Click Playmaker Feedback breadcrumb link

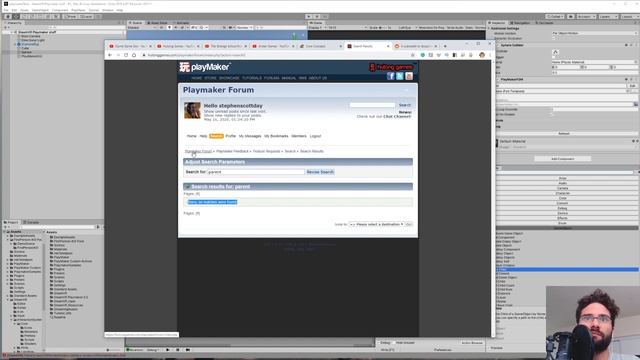coord(232,151)
